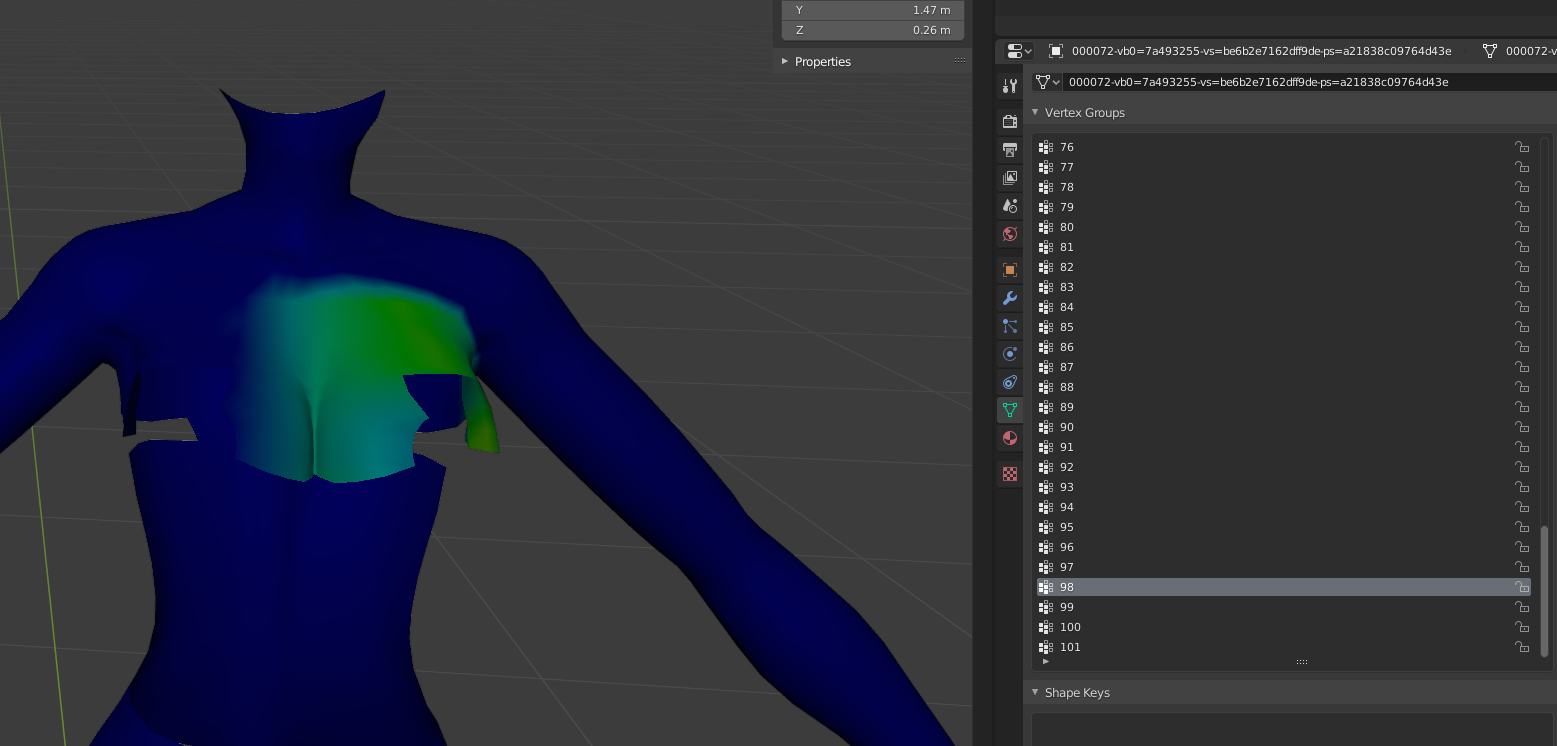The width and height of the screenshot is (1557, 746).
Task: Click the Z dimension field showing 0.26 m
Action: pyautogui.click(x=873, y=30)
